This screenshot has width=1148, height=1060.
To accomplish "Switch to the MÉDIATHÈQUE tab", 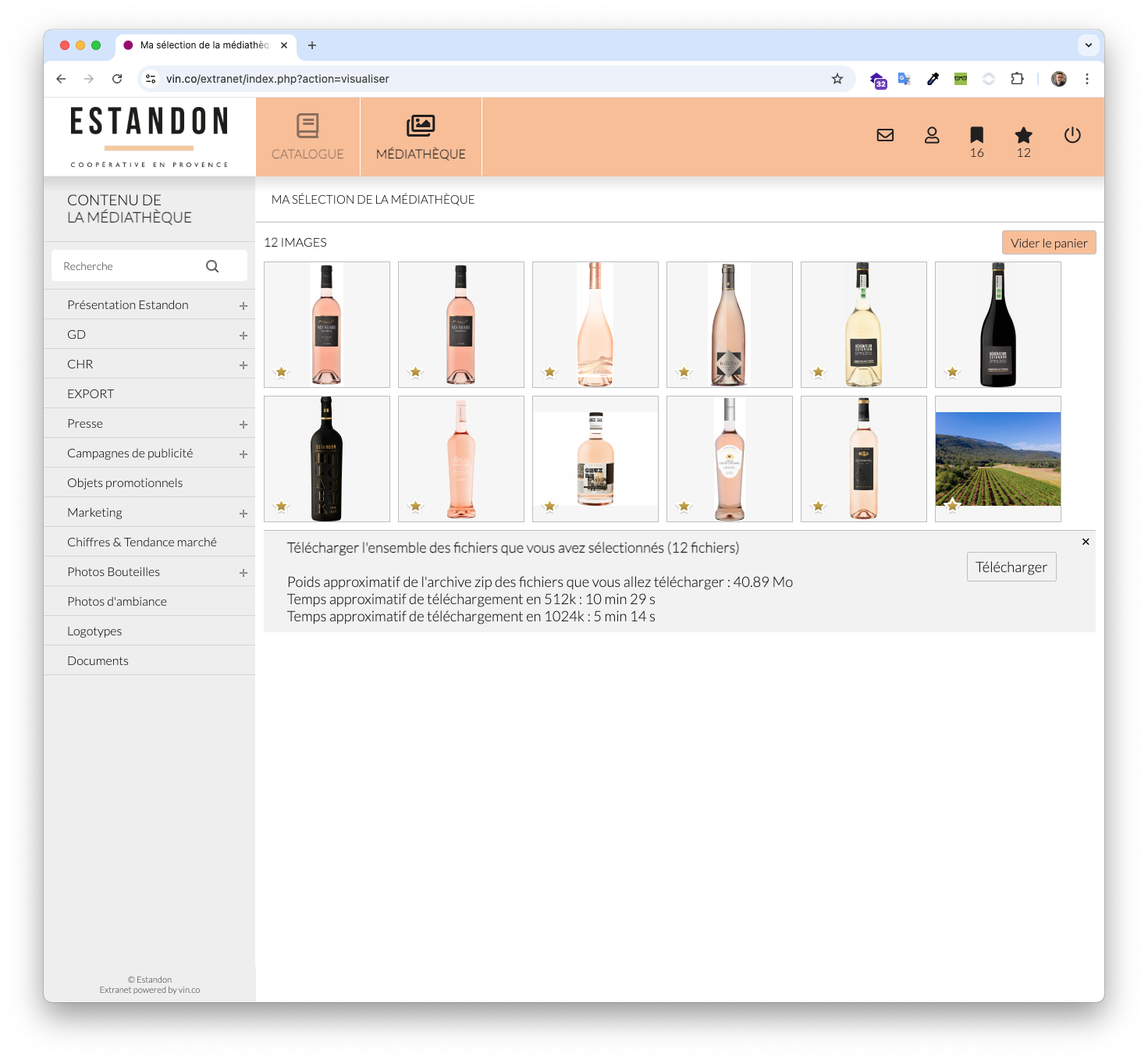I will [421, 137].
